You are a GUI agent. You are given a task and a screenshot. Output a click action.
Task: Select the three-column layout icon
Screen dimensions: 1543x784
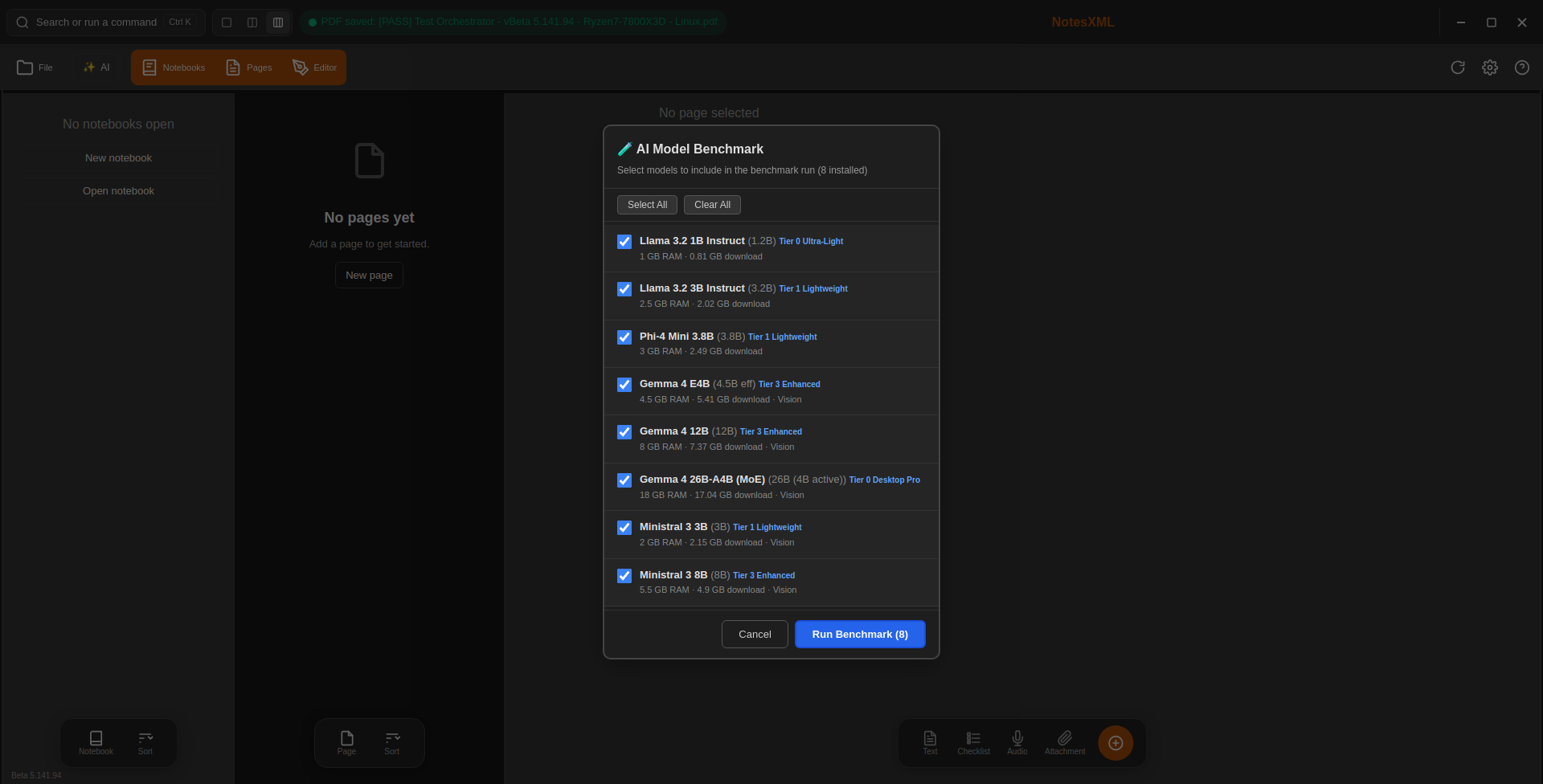click(x=278, y=22)
